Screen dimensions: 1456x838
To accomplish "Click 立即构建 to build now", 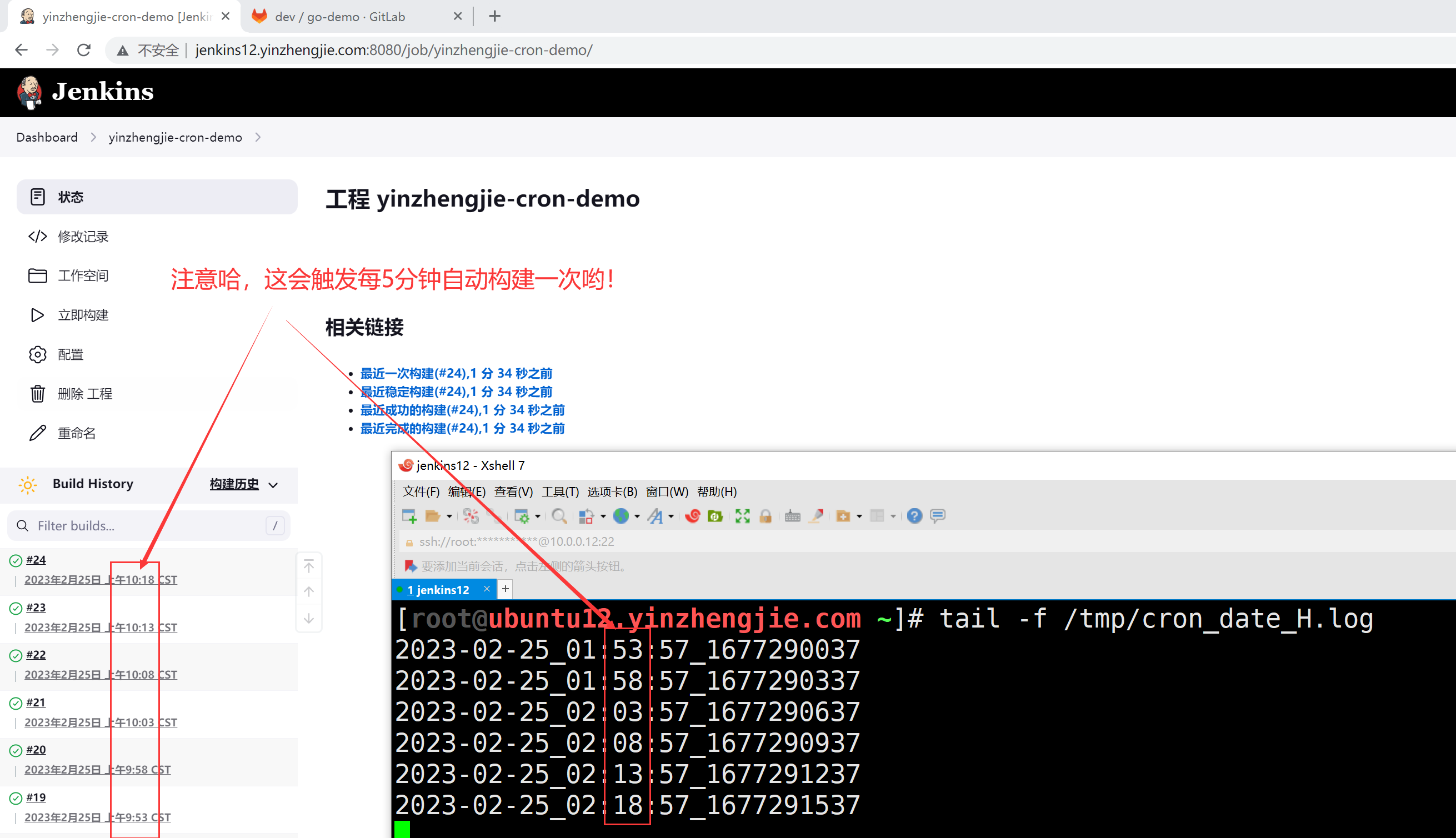I will click(x=83, y=315).
